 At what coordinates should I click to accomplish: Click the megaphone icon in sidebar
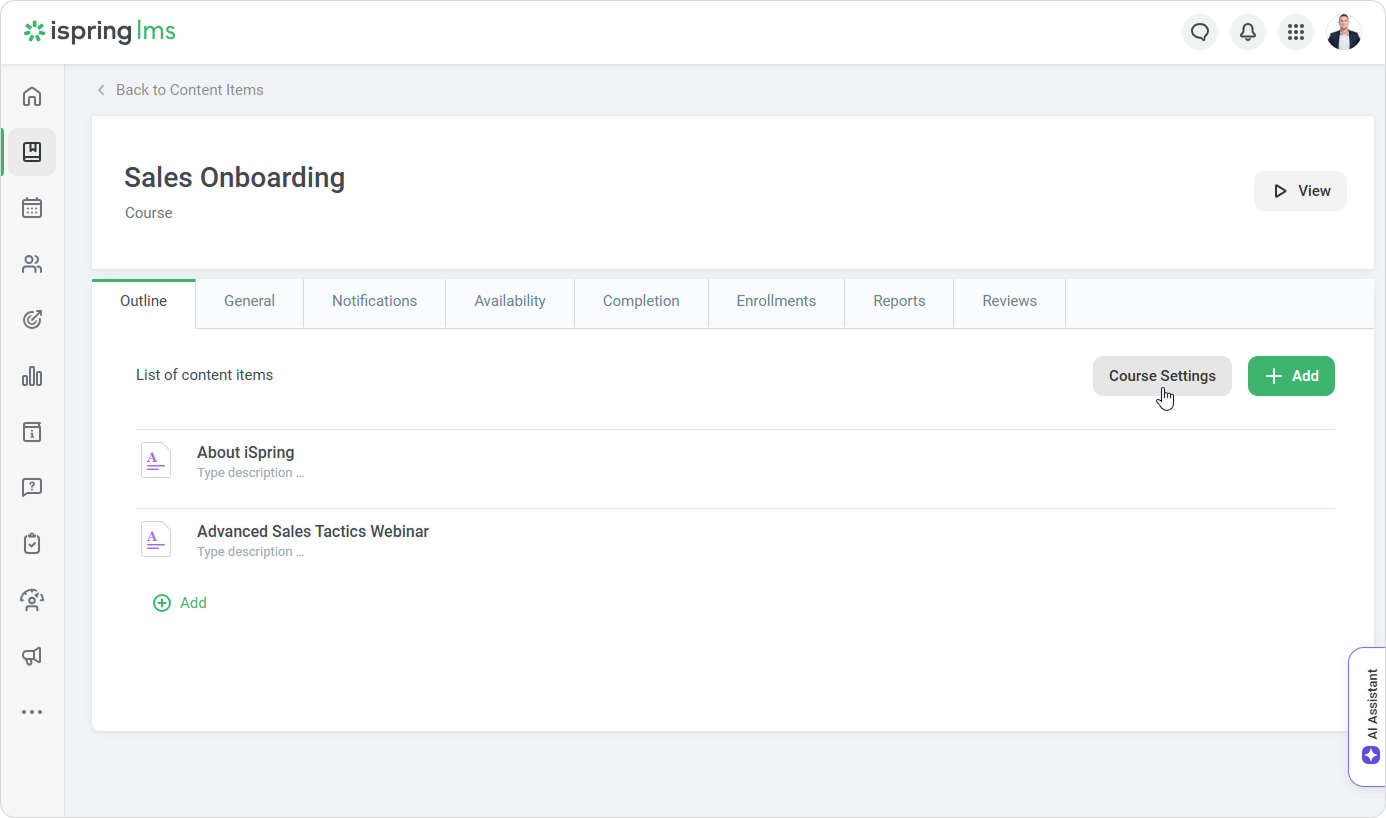pyautogui.click(x=32, y=656)
